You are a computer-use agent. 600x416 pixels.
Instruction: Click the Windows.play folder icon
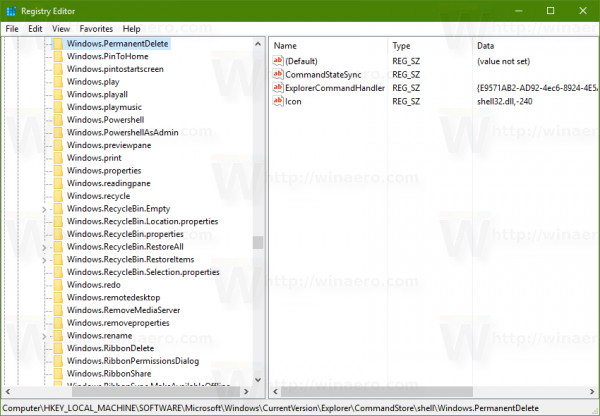(x=58, y=82)
